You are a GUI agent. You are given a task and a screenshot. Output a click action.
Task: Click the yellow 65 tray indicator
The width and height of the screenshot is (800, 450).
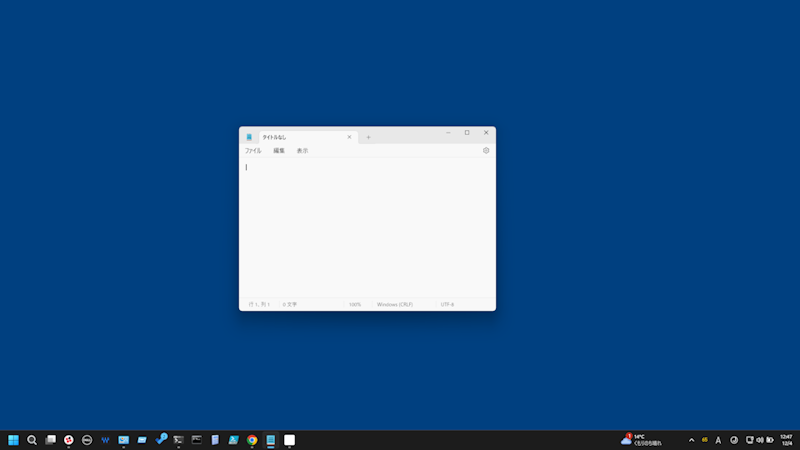point(705,440)
